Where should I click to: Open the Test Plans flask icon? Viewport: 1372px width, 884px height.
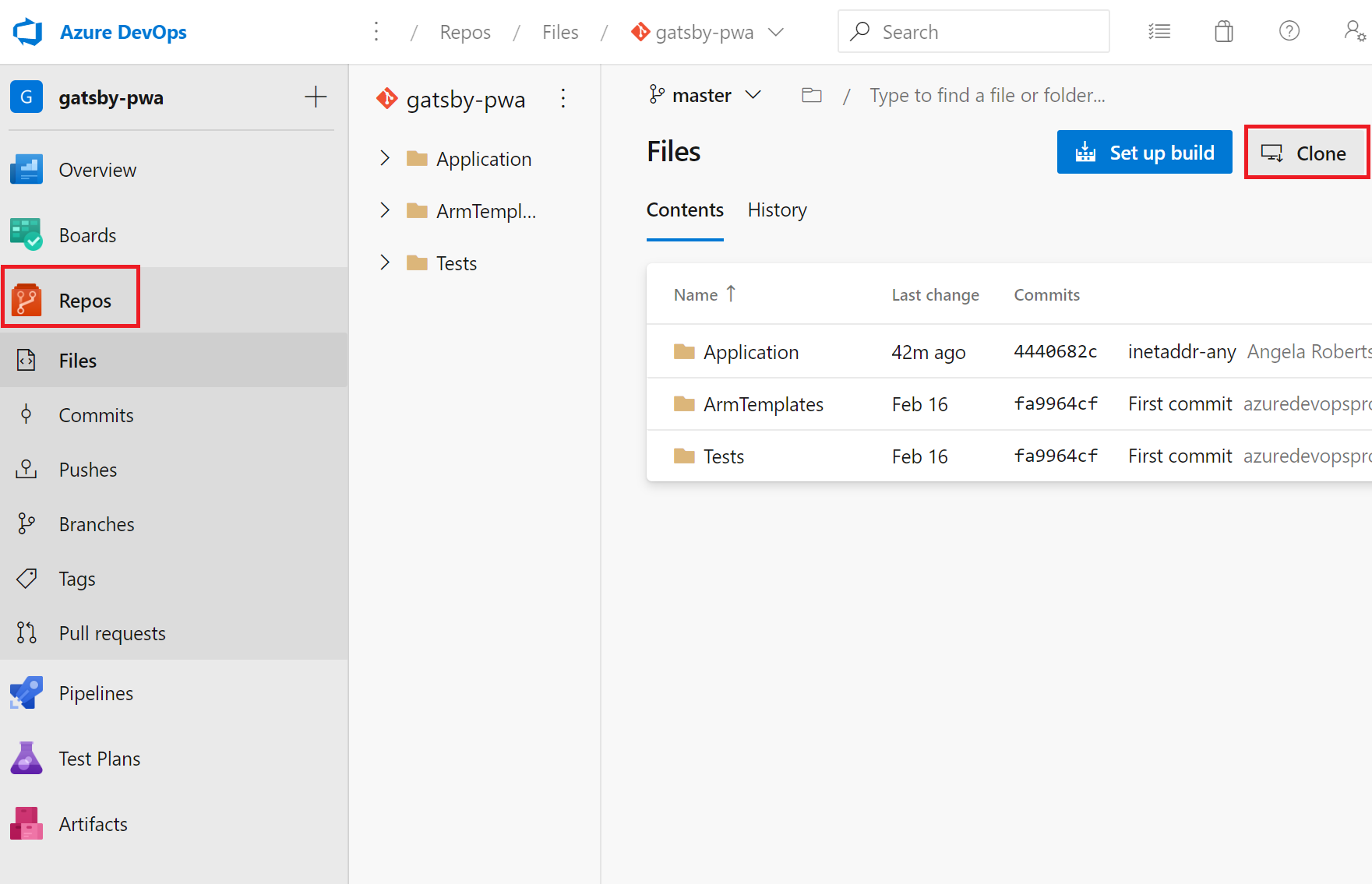[26, 759]
